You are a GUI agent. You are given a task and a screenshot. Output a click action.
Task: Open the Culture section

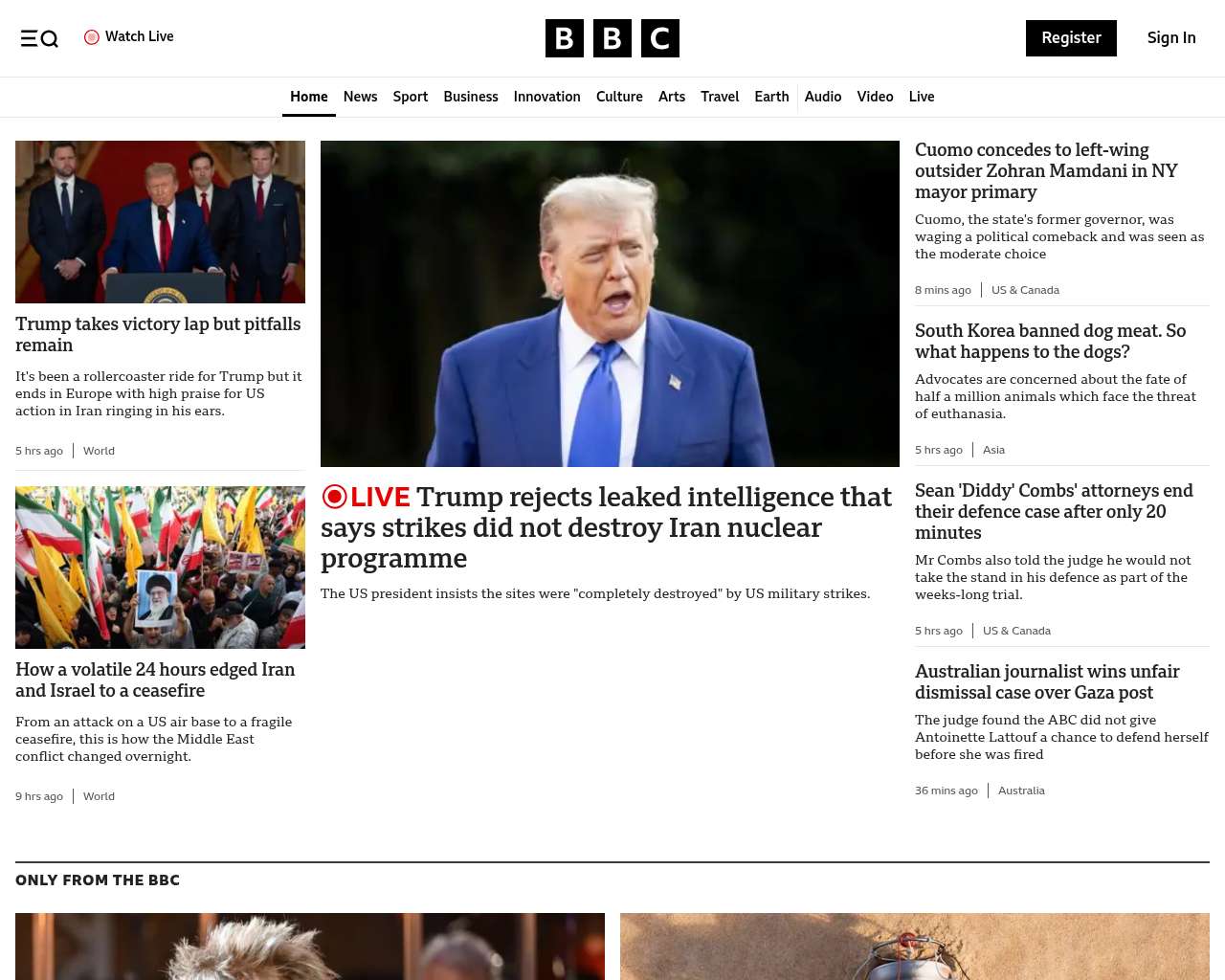619,97
